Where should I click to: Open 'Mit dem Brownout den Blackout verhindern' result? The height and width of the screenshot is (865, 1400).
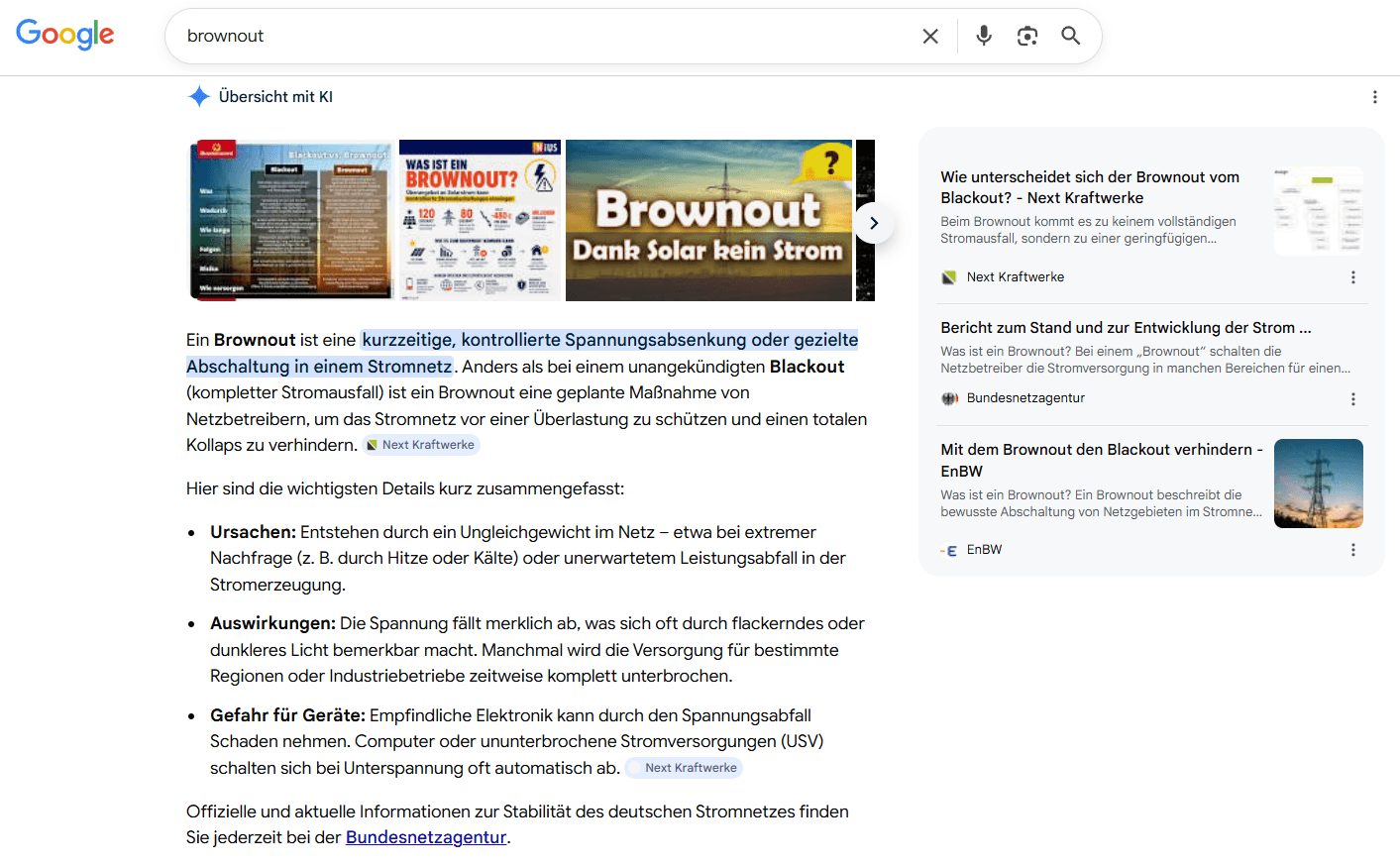pos(1102,460)
